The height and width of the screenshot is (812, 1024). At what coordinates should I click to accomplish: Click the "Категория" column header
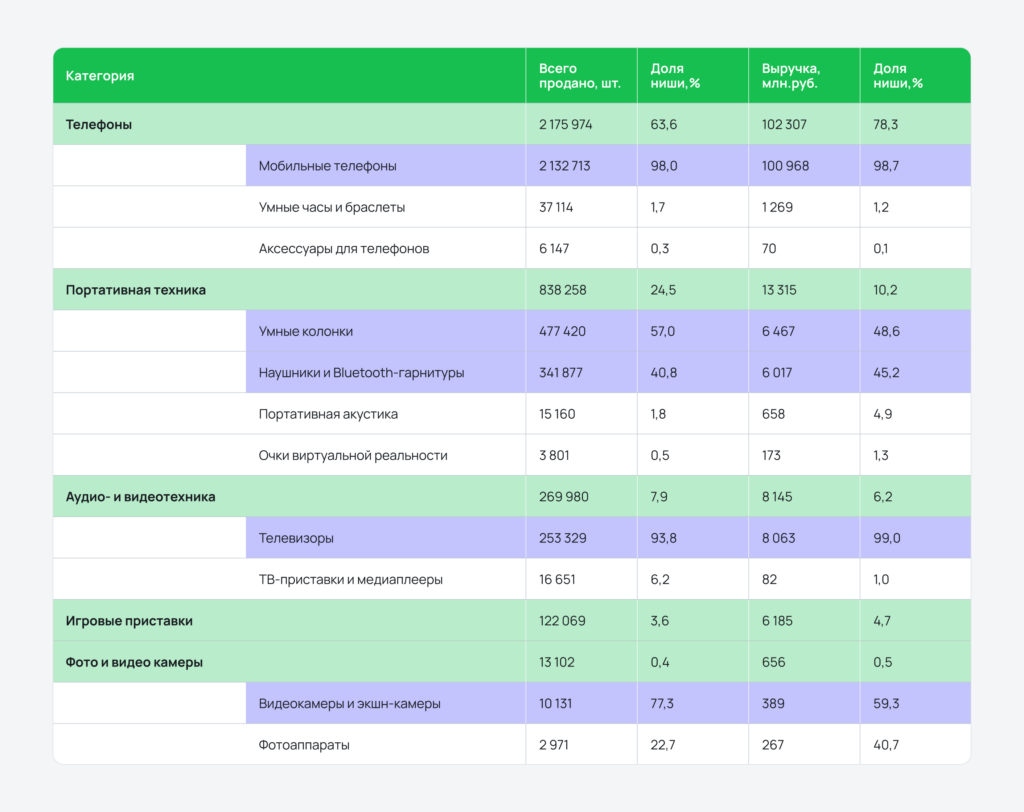[x=100, y=76]
